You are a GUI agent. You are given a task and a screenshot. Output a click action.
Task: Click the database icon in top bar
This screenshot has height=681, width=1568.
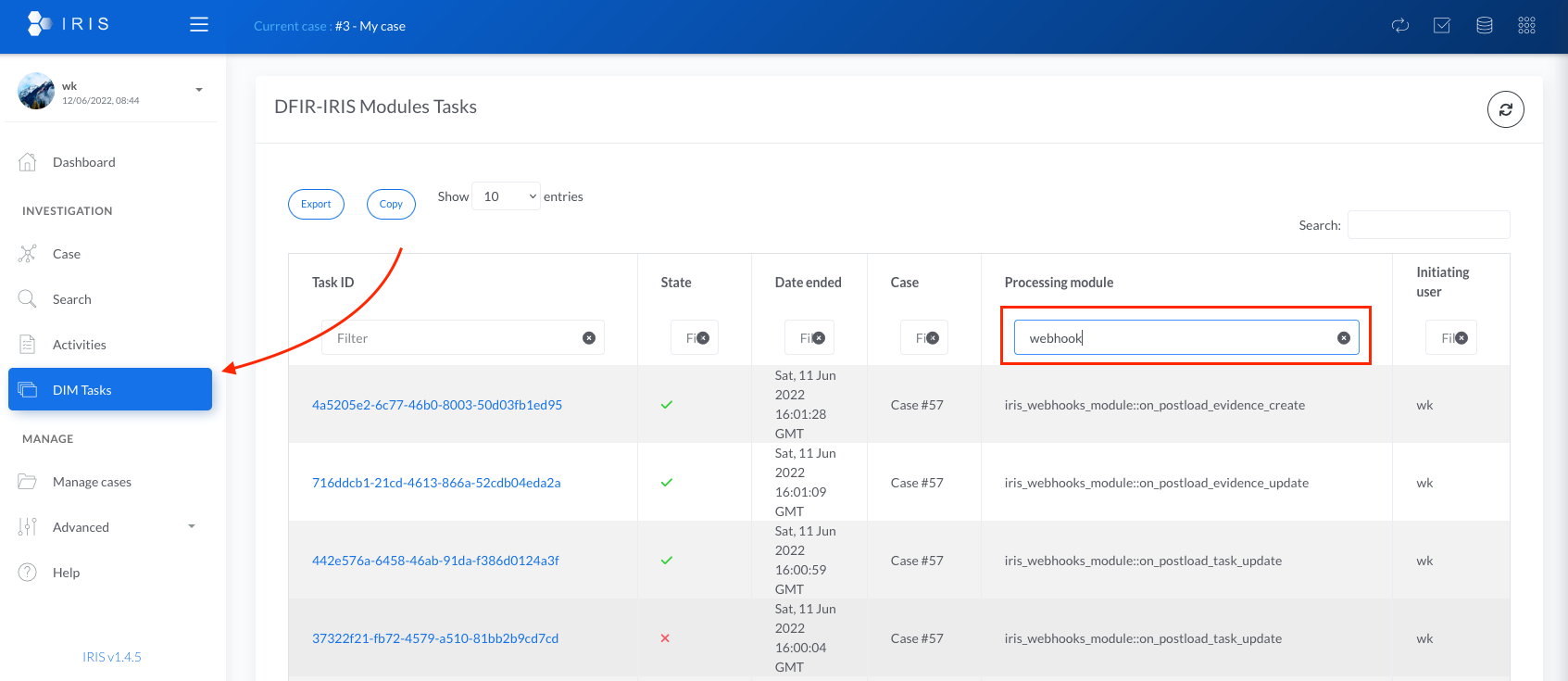pyautogui.click(x=1484, y=26)
